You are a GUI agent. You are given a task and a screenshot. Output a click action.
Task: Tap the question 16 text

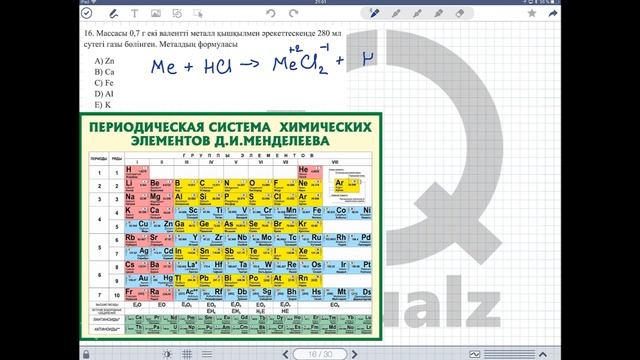coord(212,39)
